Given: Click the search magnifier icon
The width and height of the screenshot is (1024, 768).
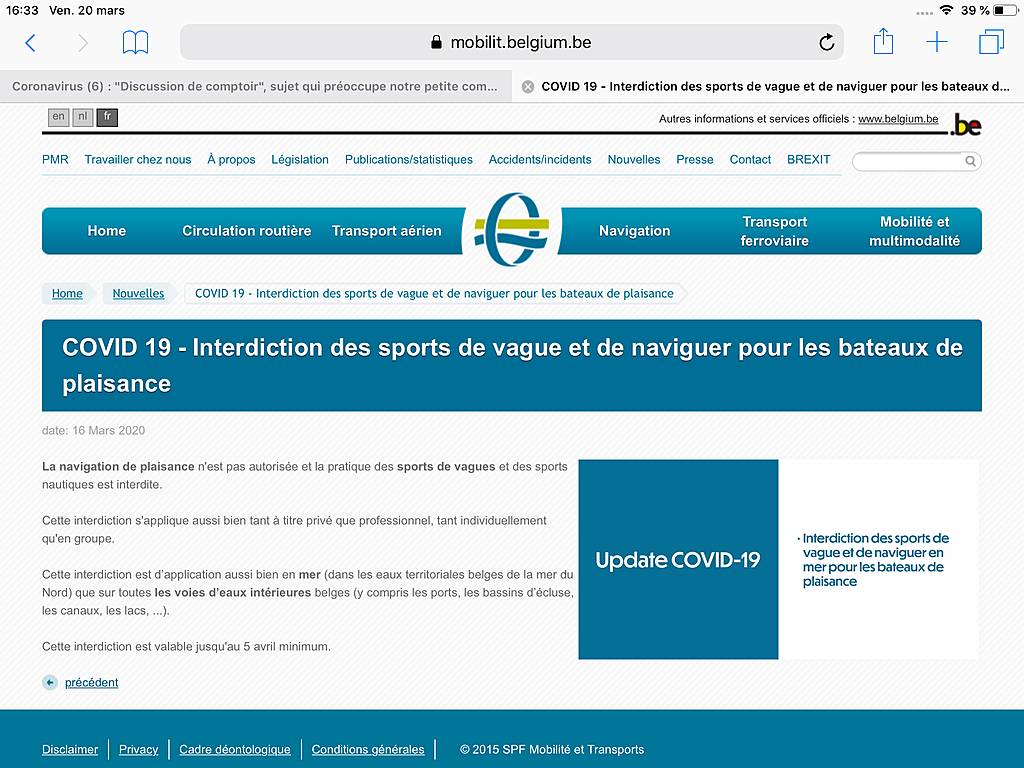Looking at the screenshot, I should pyautogui.click(x=970, y=161).
